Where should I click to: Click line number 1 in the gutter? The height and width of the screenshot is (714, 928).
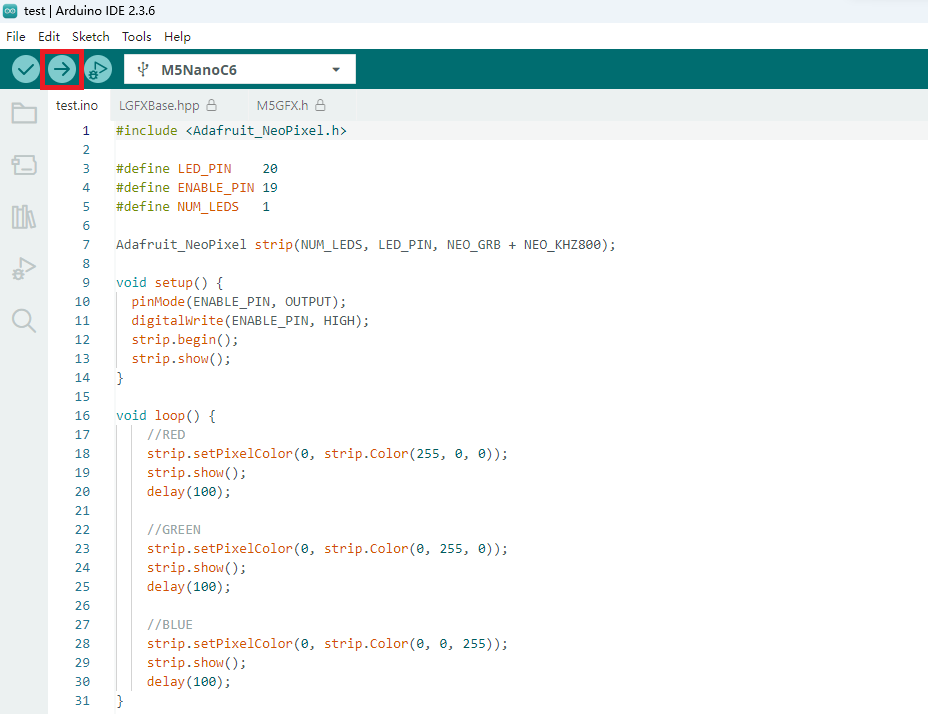[86, 131]
